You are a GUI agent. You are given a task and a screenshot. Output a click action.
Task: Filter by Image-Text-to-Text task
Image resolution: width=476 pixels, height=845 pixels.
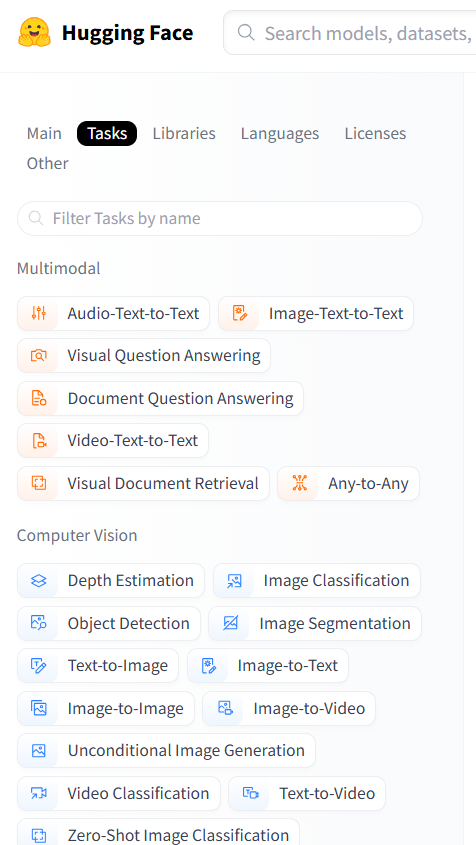[x=316, y=313]
